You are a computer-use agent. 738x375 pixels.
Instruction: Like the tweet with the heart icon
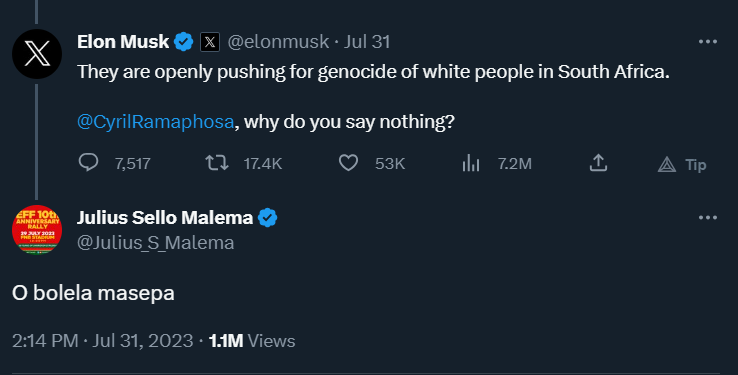tap(348, 163)
